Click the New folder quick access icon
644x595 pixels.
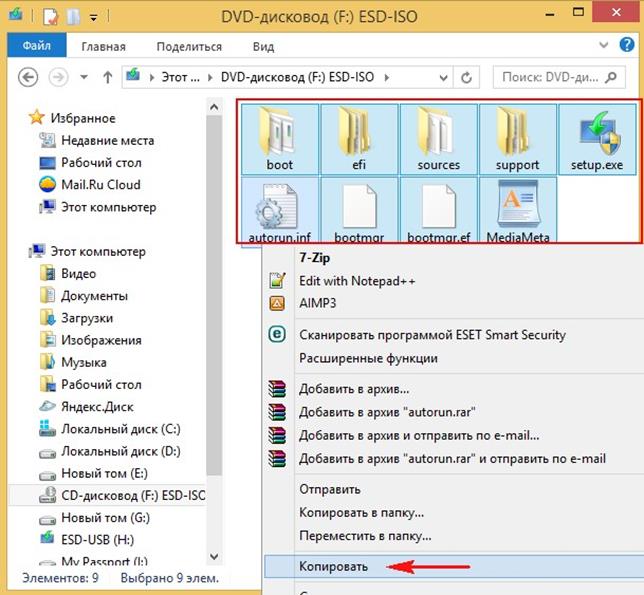[74, 17]
